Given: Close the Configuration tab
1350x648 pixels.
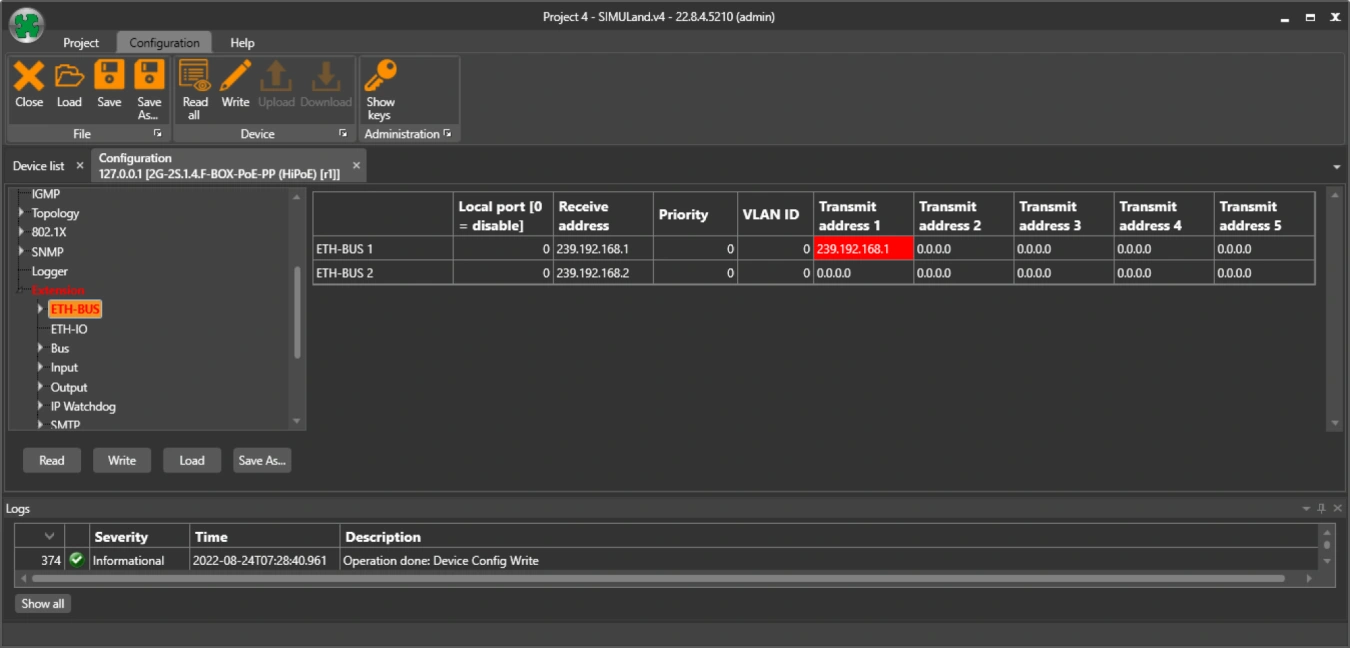Looking at the screenshot, I should tap(356, 166).
